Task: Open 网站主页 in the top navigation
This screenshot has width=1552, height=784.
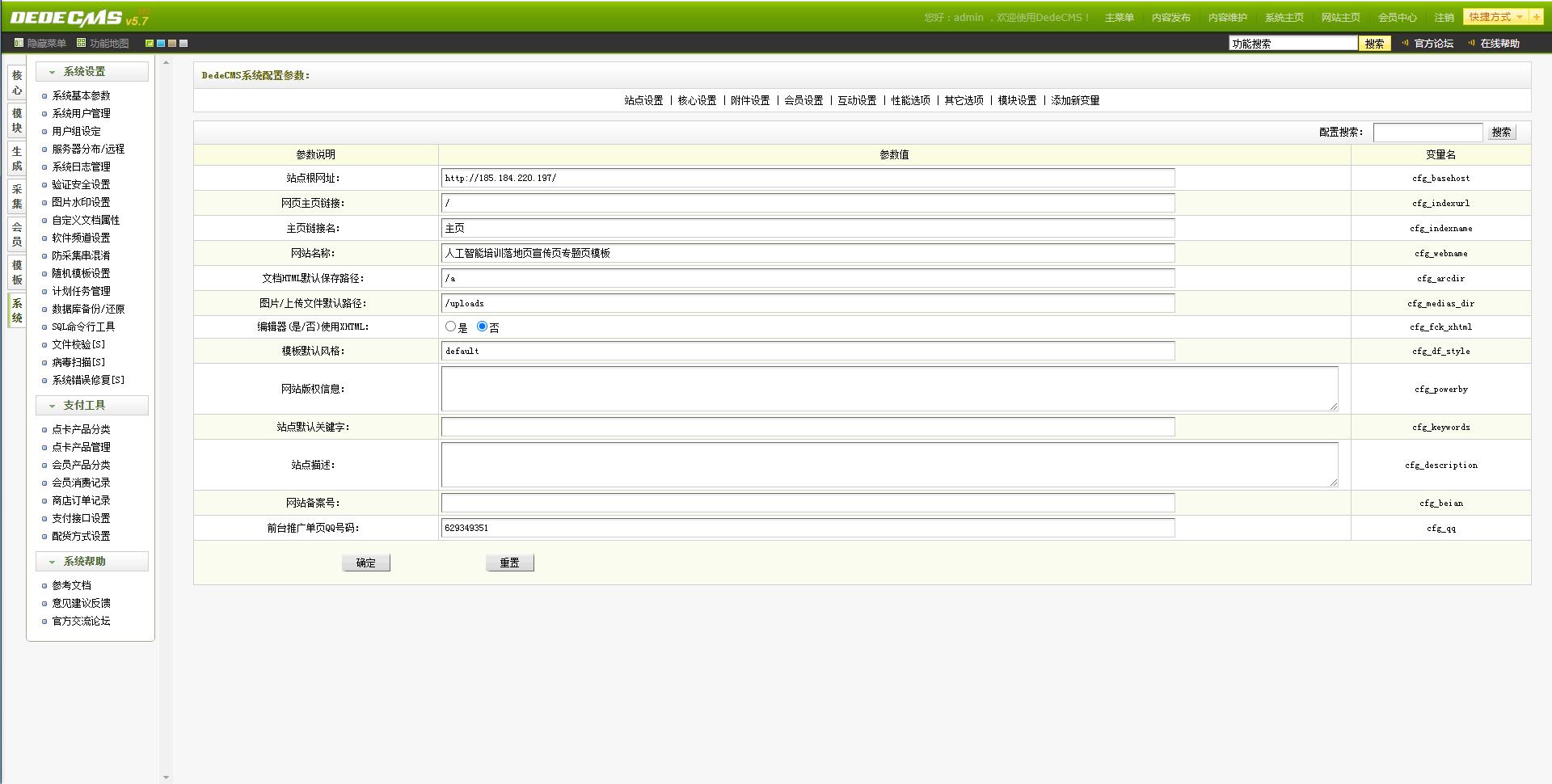Action: click(x=1341, y=18)
